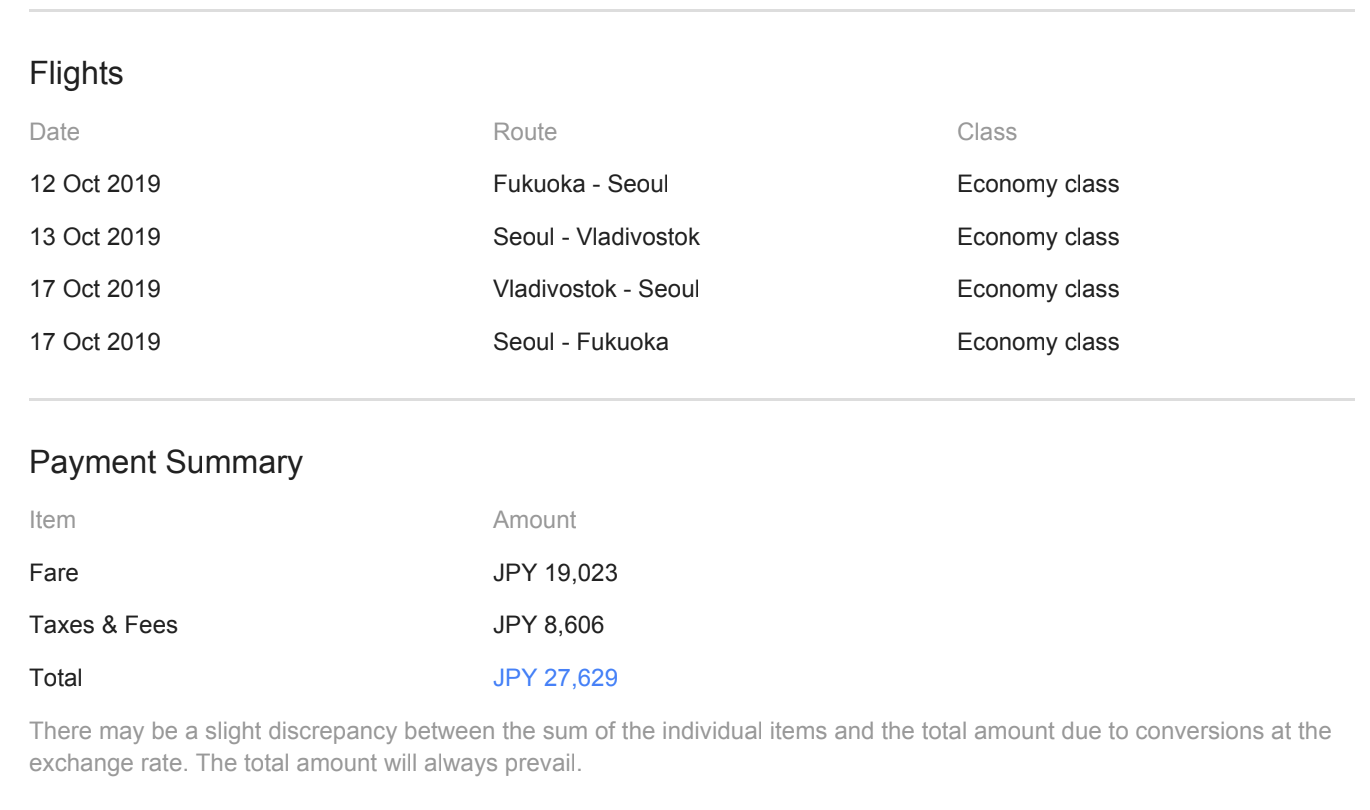Click Economy class for Seoul - Fukuoka flight
Screen dimensions: 1370x810
(x=1038, y=342)
